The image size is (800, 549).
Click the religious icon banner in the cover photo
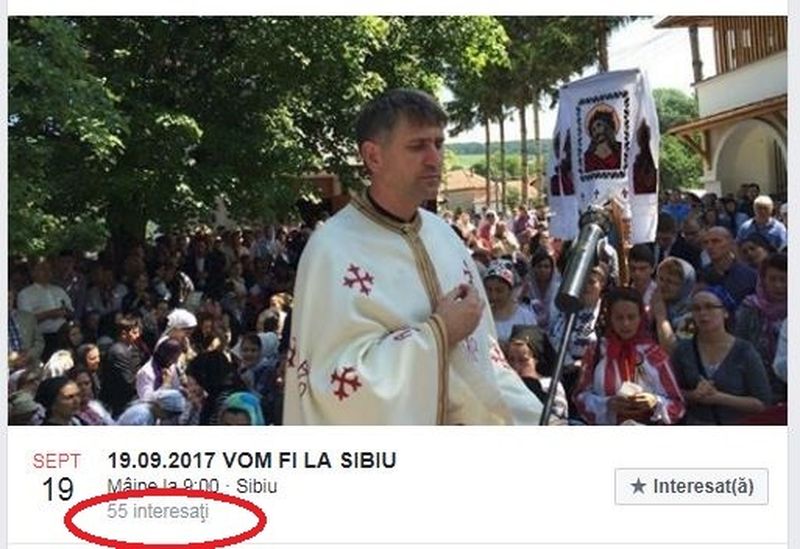click(604, 153)
